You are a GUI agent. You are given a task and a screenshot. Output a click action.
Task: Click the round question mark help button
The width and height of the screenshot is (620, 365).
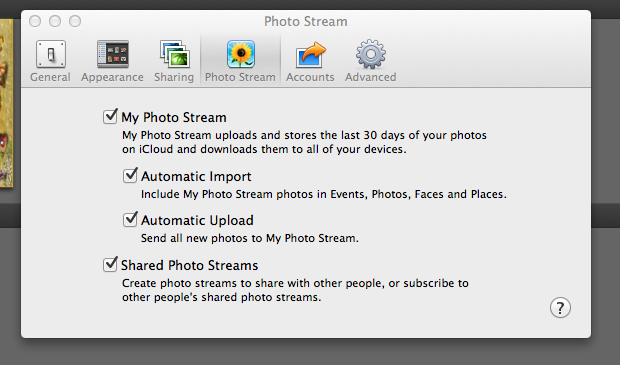[560, 308]
